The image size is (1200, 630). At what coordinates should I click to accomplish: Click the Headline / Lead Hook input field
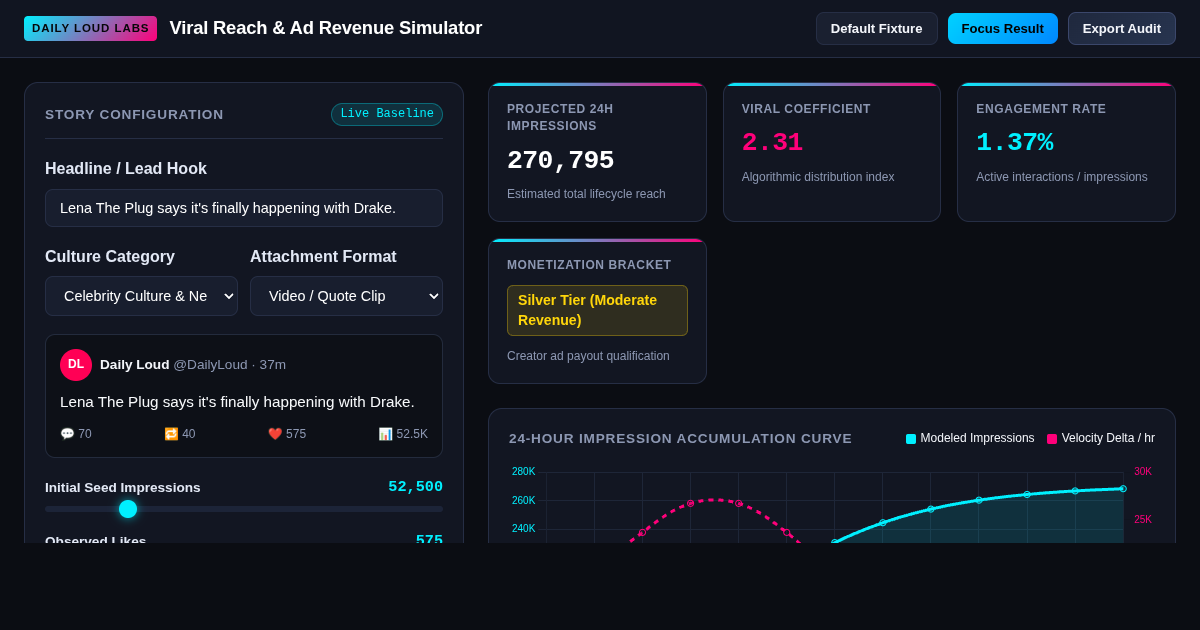click(x=244, y=208)
